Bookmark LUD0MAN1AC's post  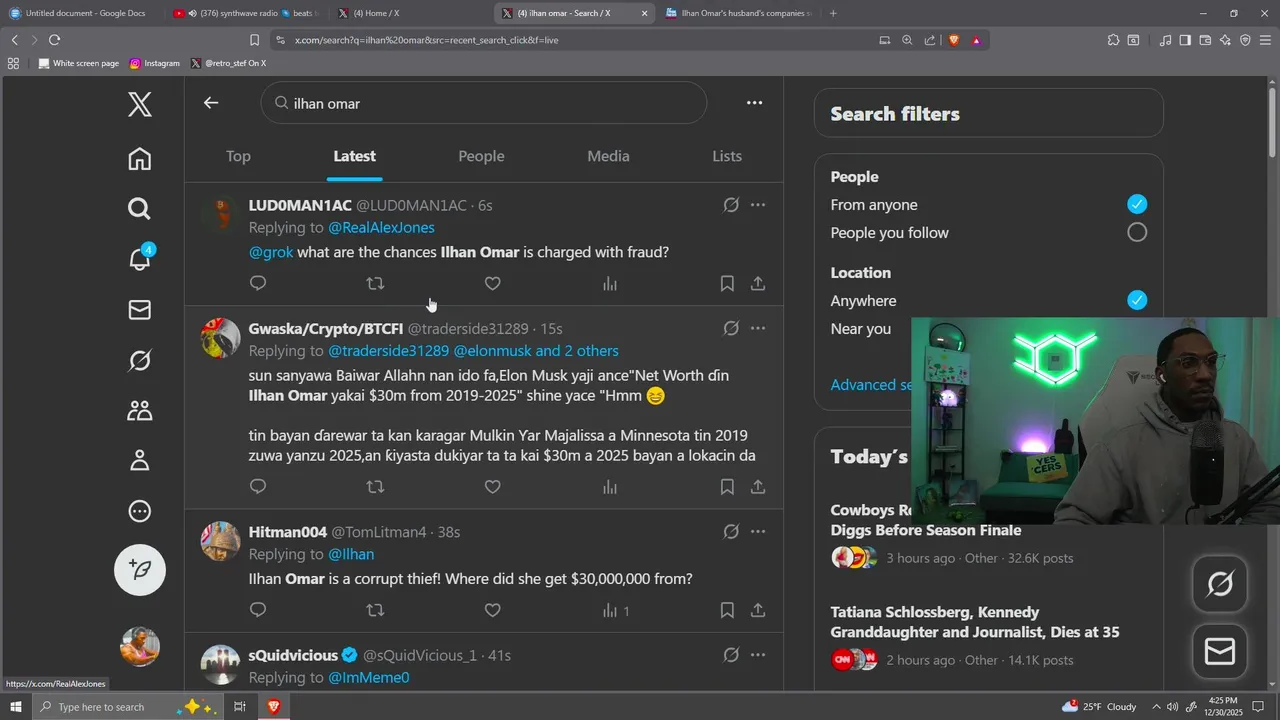tap(727, 284)
